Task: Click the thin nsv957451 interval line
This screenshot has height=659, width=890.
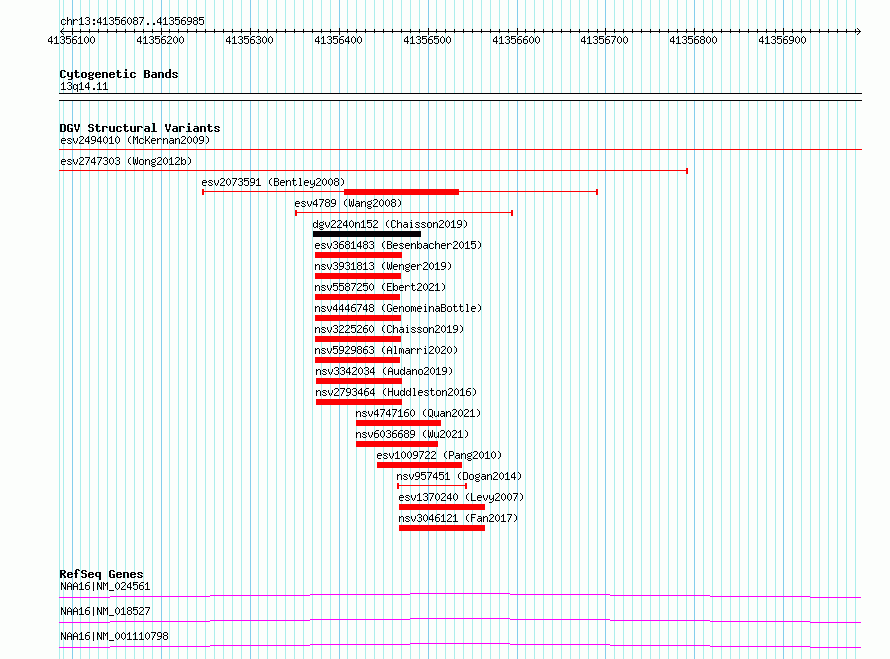Action: pos(432,486)
